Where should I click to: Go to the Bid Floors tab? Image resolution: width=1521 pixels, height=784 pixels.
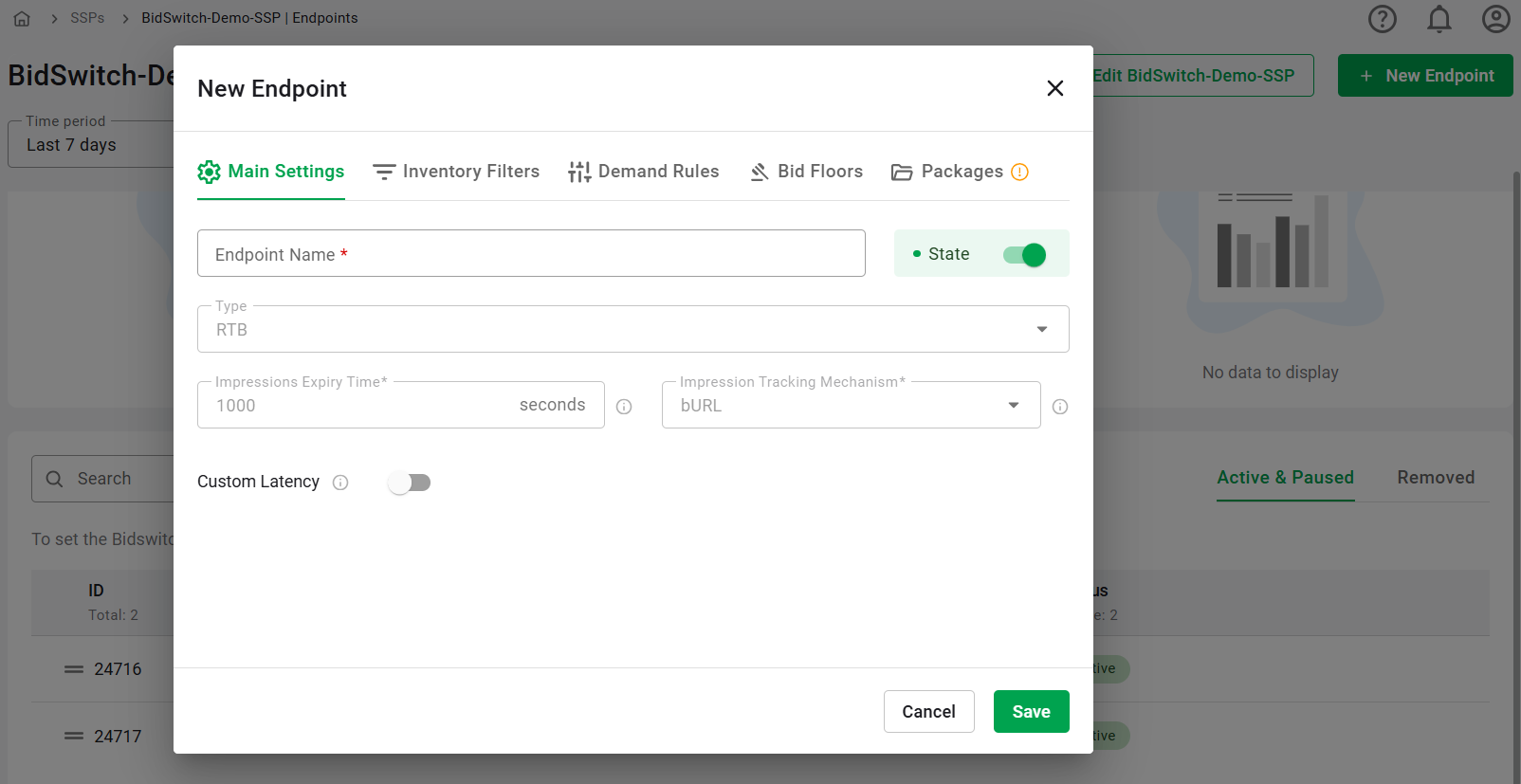(806, 172)
